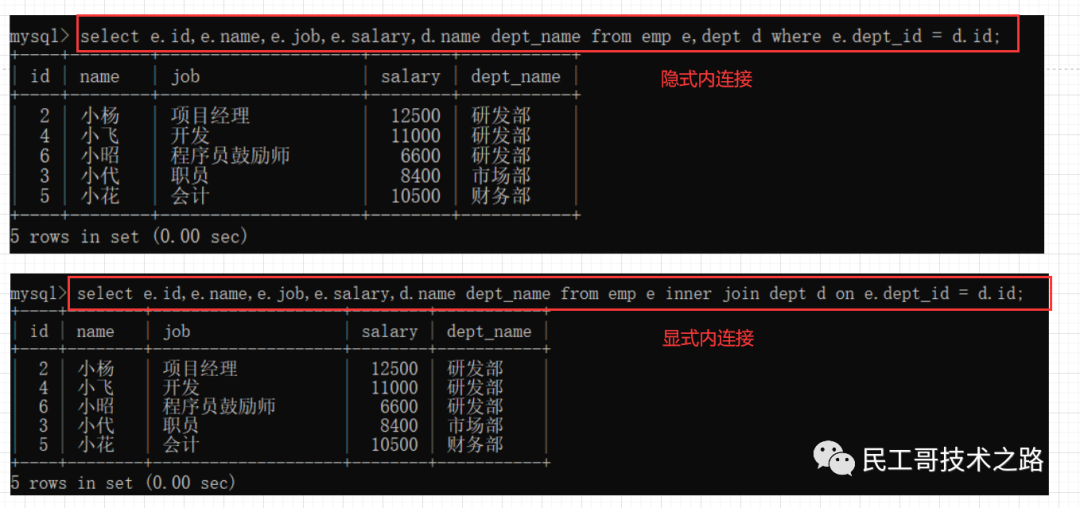Screen dimensions: 1080x508
Task: Click salary 12500 in where query result
Action: coord(415,115)
